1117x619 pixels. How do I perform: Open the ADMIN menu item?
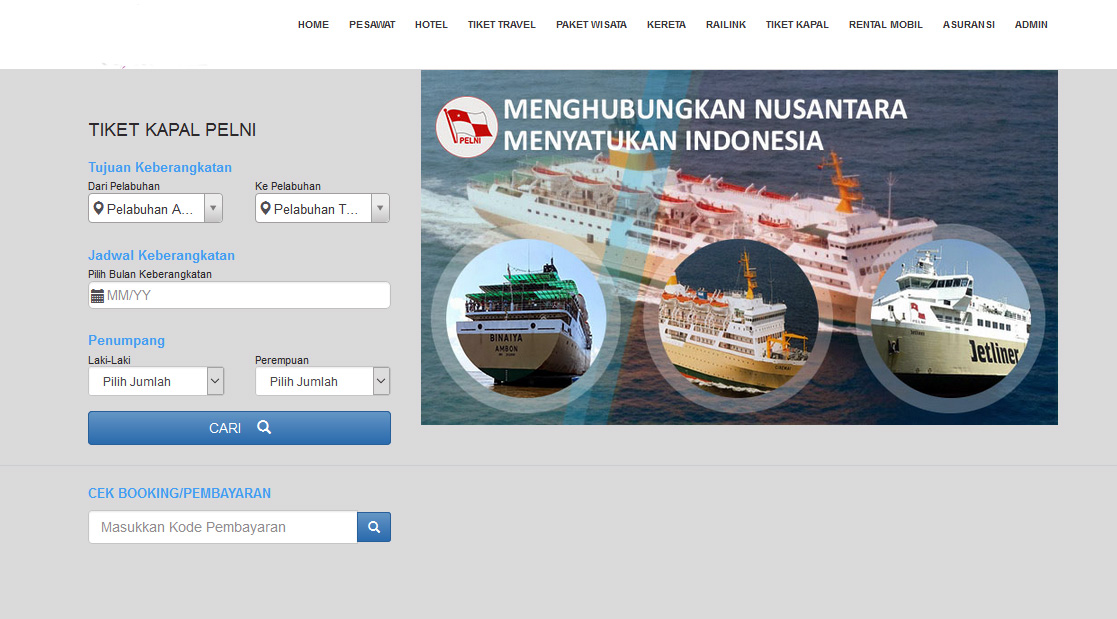(x=1031, y=24)
